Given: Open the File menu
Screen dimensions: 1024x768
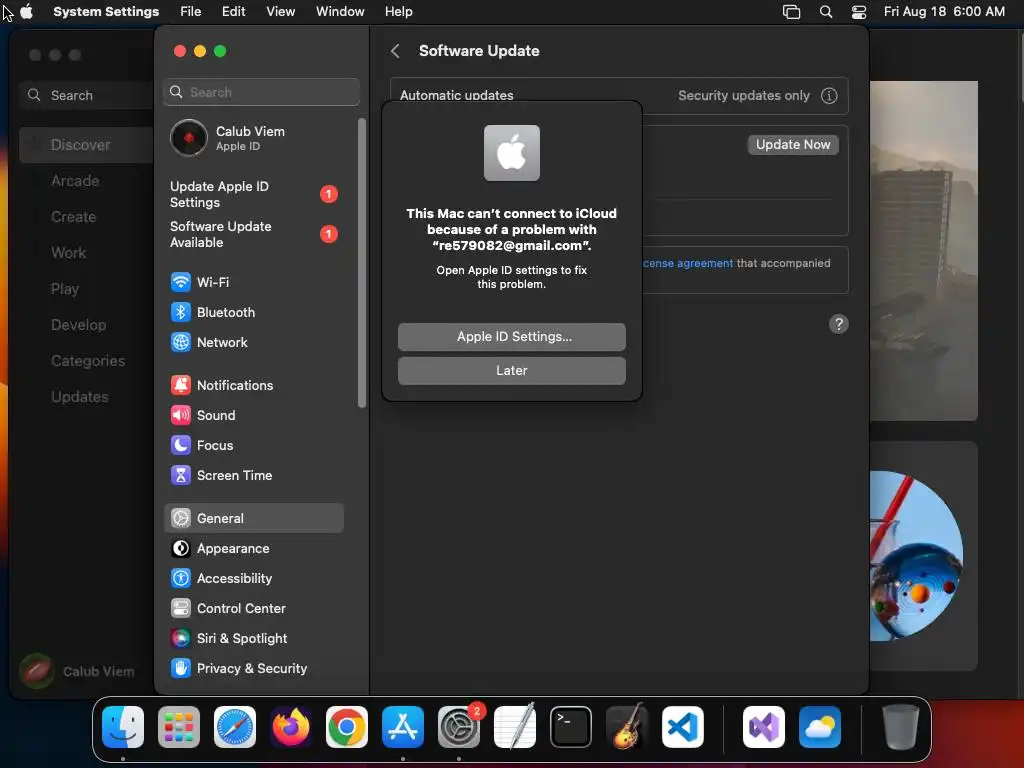Looking at the screenshot, I should [x=191, y=12].
